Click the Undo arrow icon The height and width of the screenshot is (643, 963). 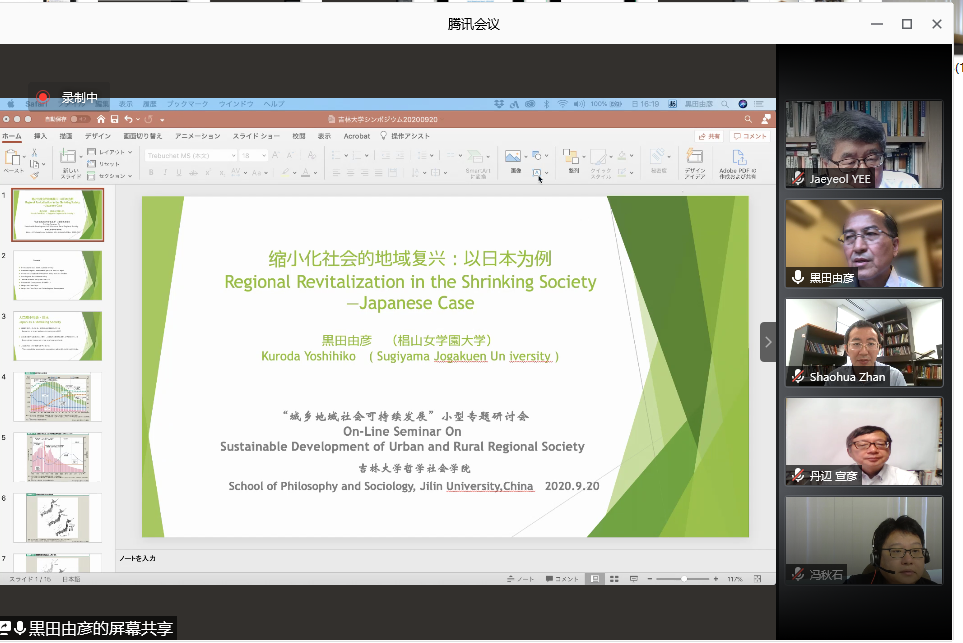[128, 119]
